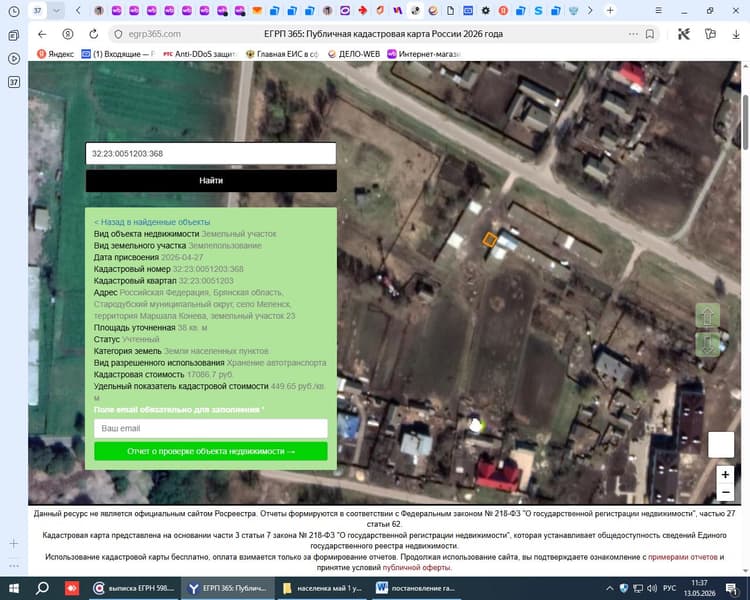Open the ДЕЛО-WEB bookmark
This screenshot has height=600, width=750.
coord(354,54)
